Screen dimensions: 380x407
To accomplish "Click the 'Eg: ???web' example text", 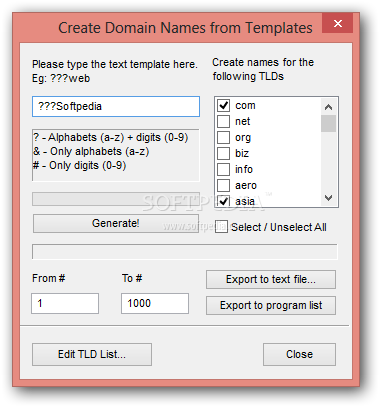I will click(61, 78).
